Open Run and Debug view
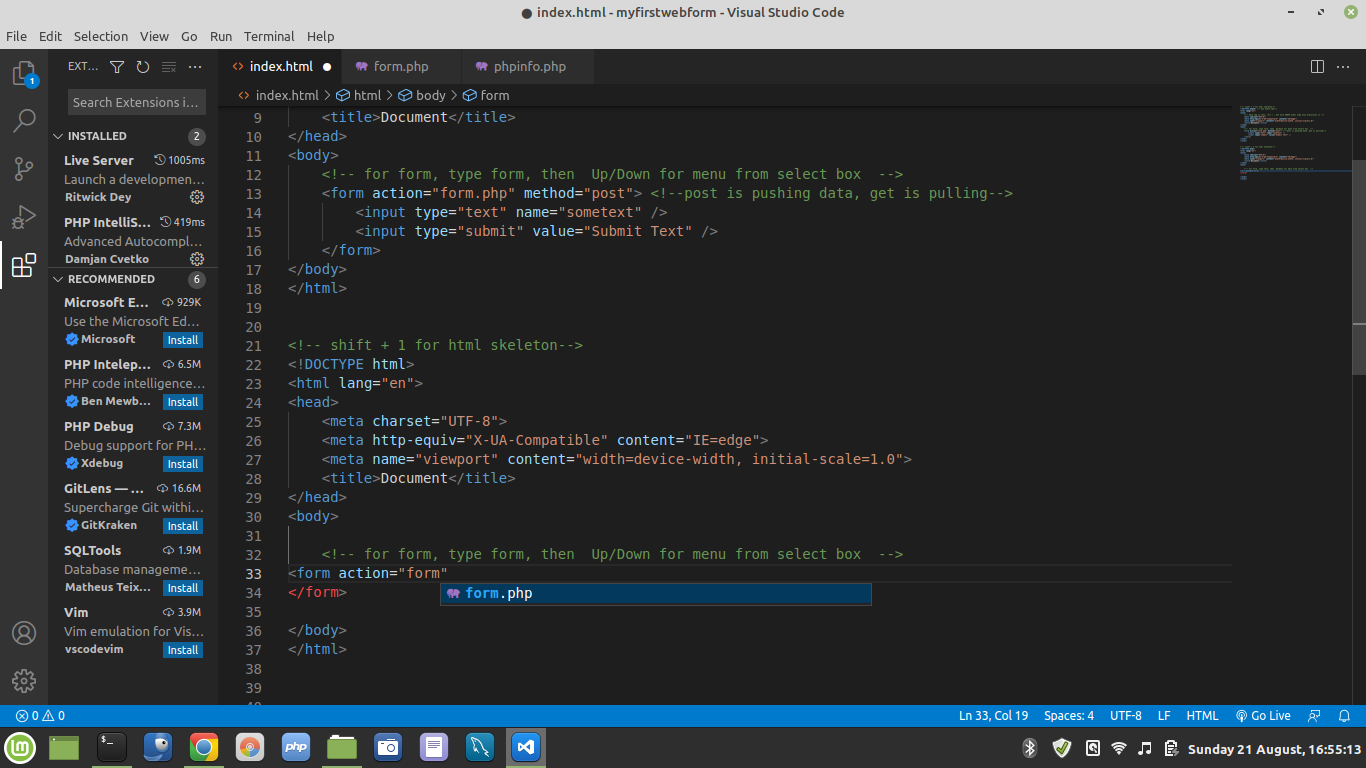The height and width of the screenshot is (768, 1366). click(x=24, y=217)
